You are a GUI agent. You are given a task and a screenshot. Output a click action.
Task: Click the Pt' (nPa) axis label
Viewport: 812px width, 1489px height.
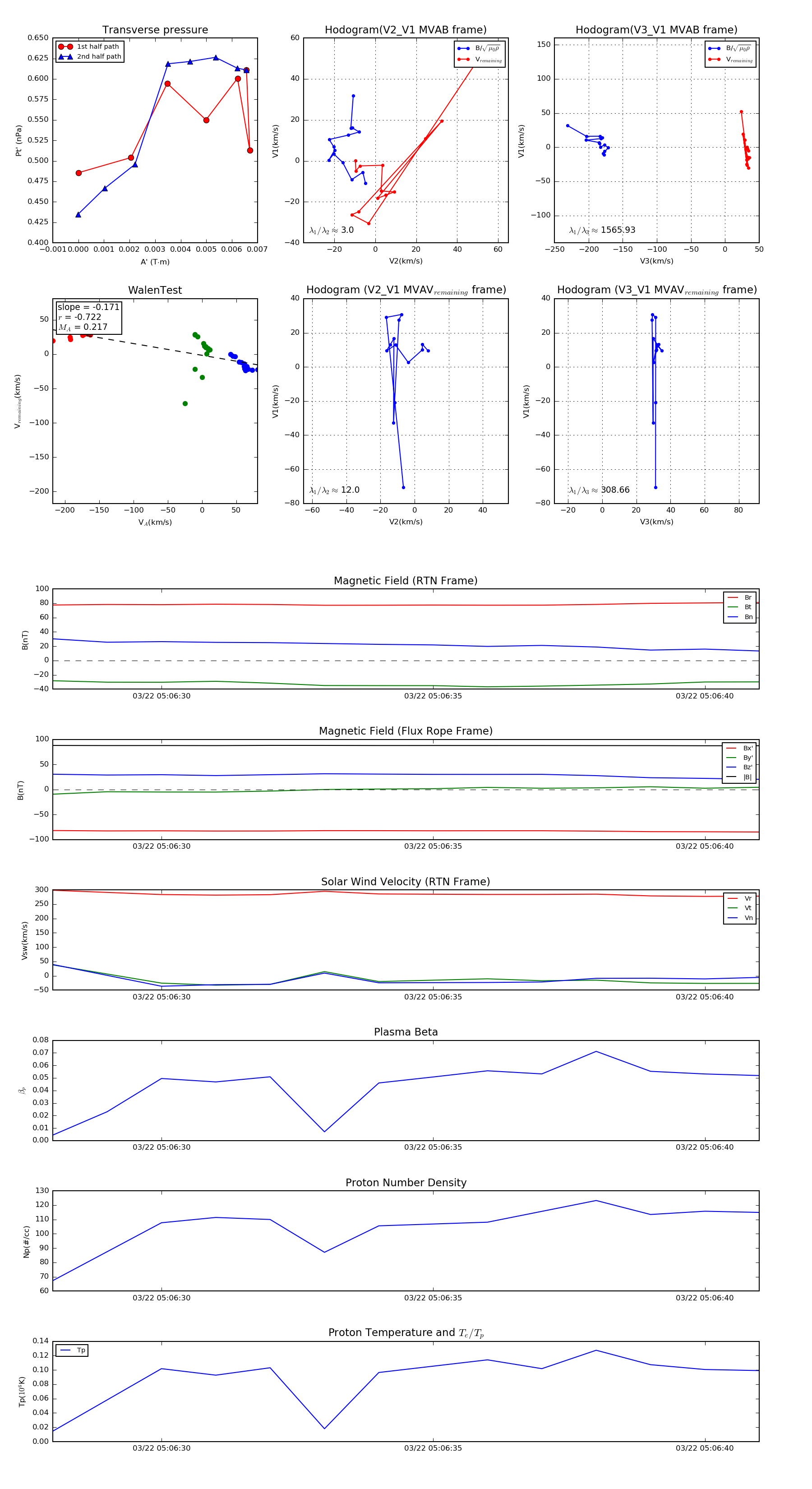18,140
